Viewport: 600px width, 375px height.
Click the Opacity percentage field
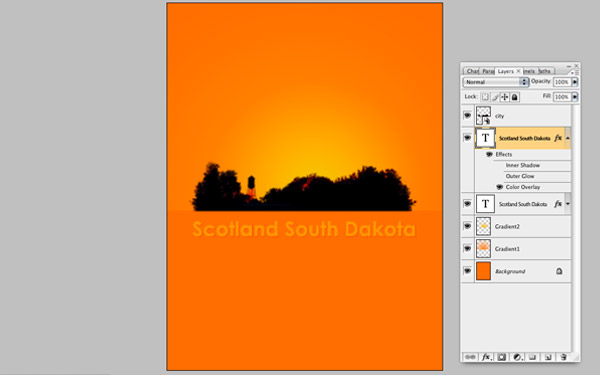tap(562, 82)
